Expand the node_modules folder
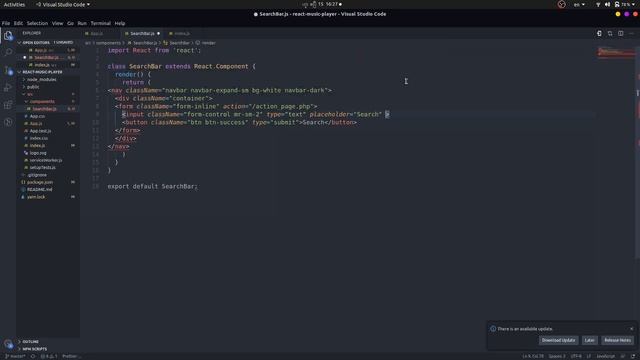This screenshot has height=360, width=640. (x=41, y=80)
